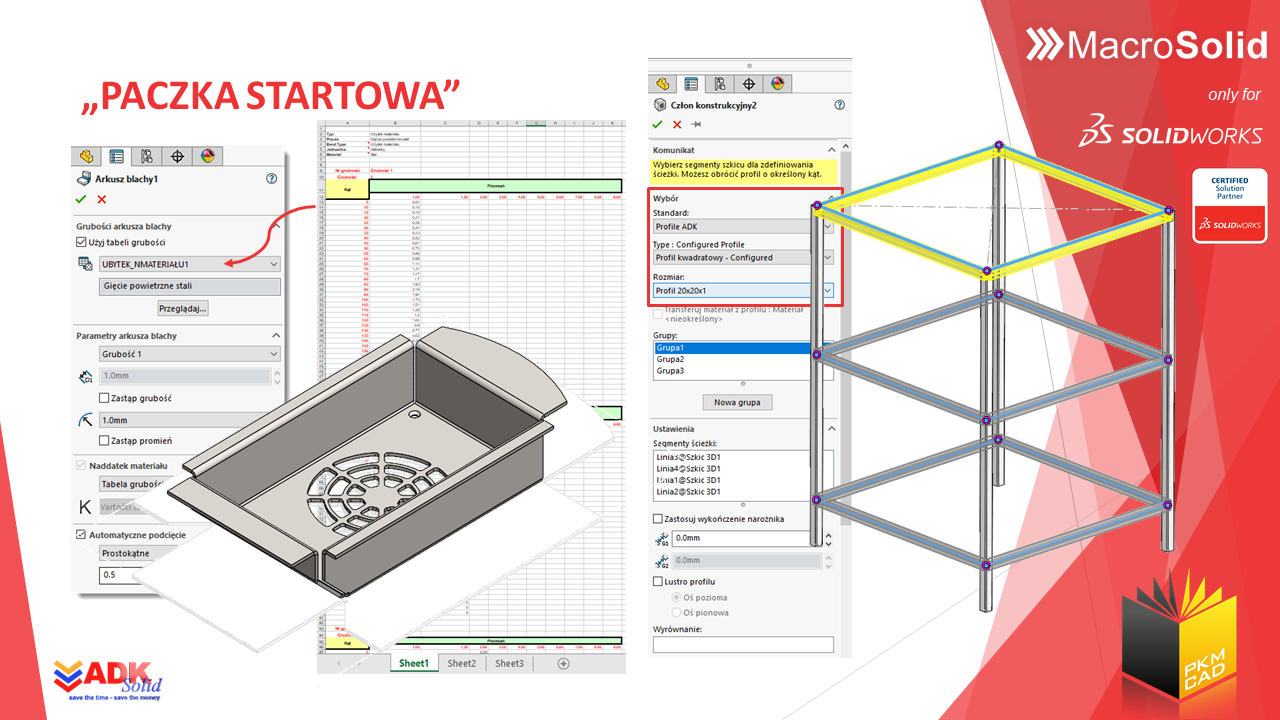1280x720 pixels.
Task: Click G1 gap 0.0mm input field
Action: coord(746,539)
